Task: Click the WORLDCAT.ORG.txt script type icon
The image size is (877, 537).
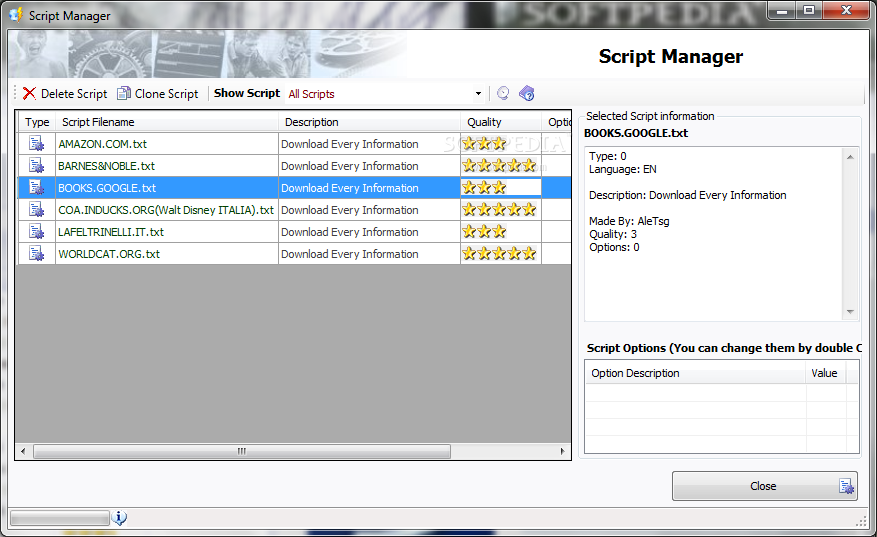Action: click(37, 253)
